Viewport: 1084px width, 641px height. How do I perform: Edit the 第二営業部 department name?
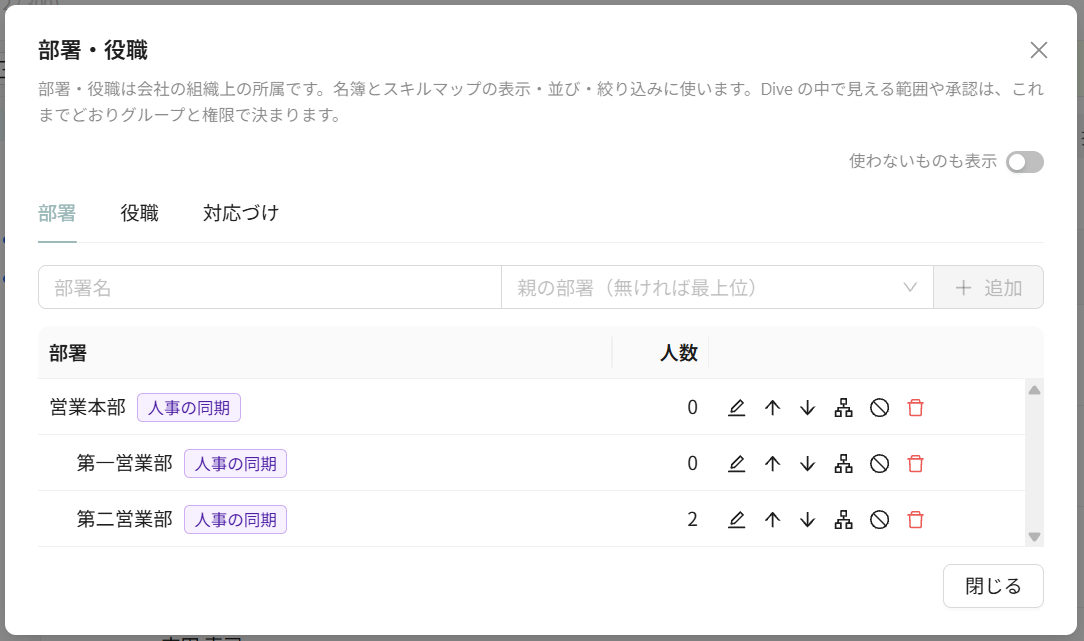(x=736, y=520)
